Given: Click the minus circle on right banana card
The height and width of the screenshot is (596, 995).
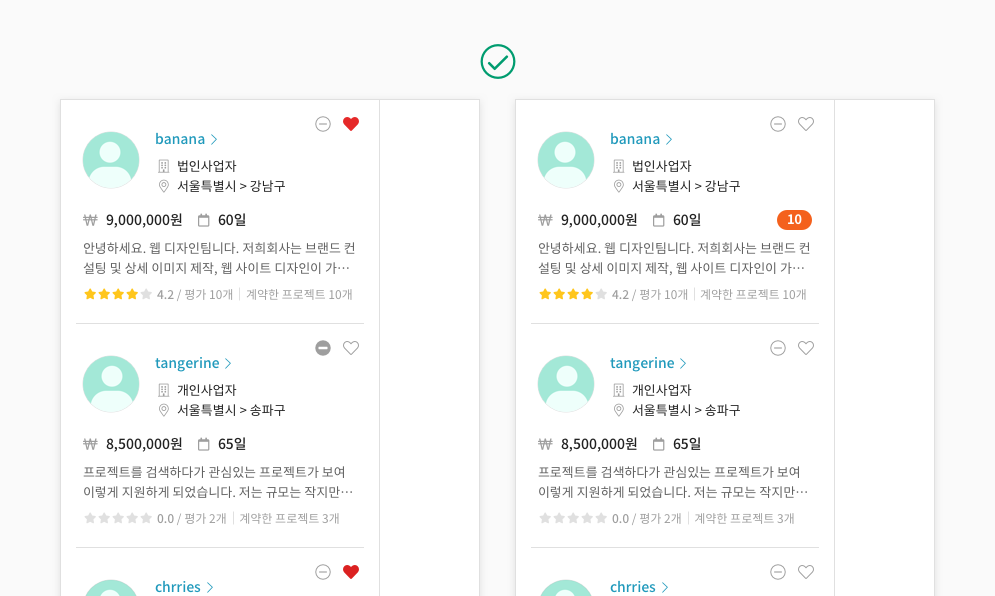Looking at the screenshot, I should coord(778,124).
